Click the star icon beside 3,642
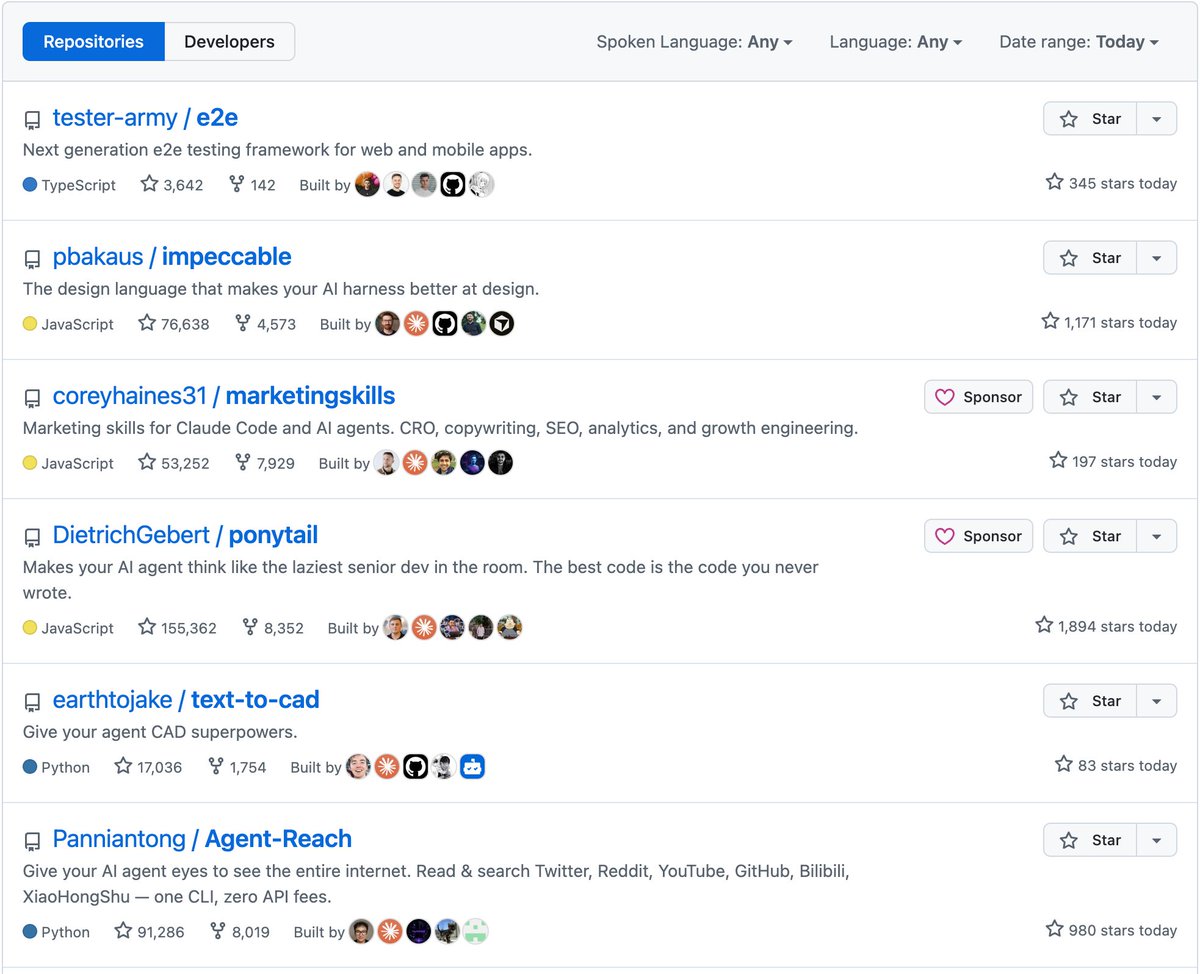This screenshot has width=1200, height=974. click(150, 184)
